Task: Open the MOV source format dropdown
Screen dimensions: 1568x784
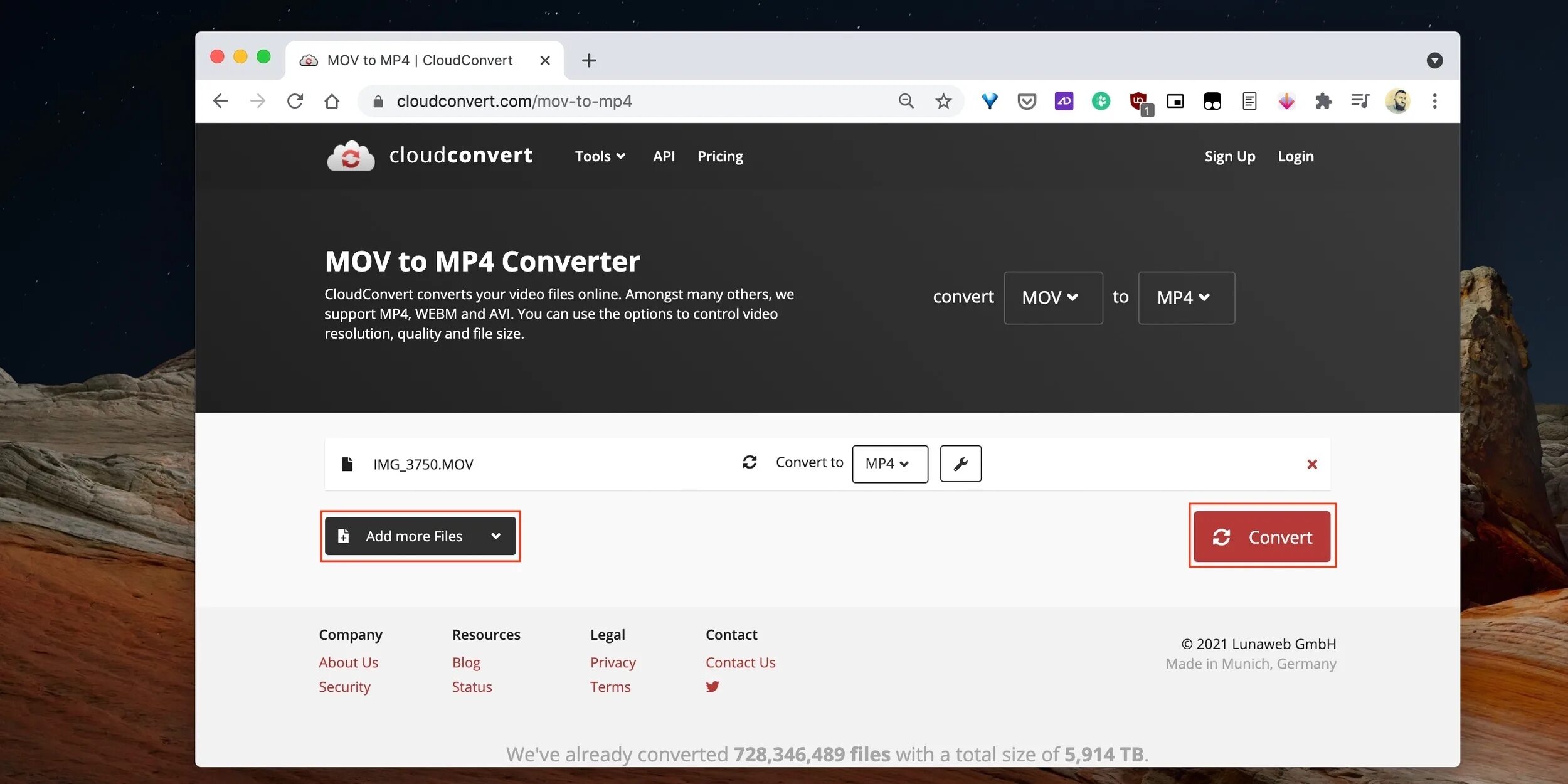Action: pos(1053,297)
